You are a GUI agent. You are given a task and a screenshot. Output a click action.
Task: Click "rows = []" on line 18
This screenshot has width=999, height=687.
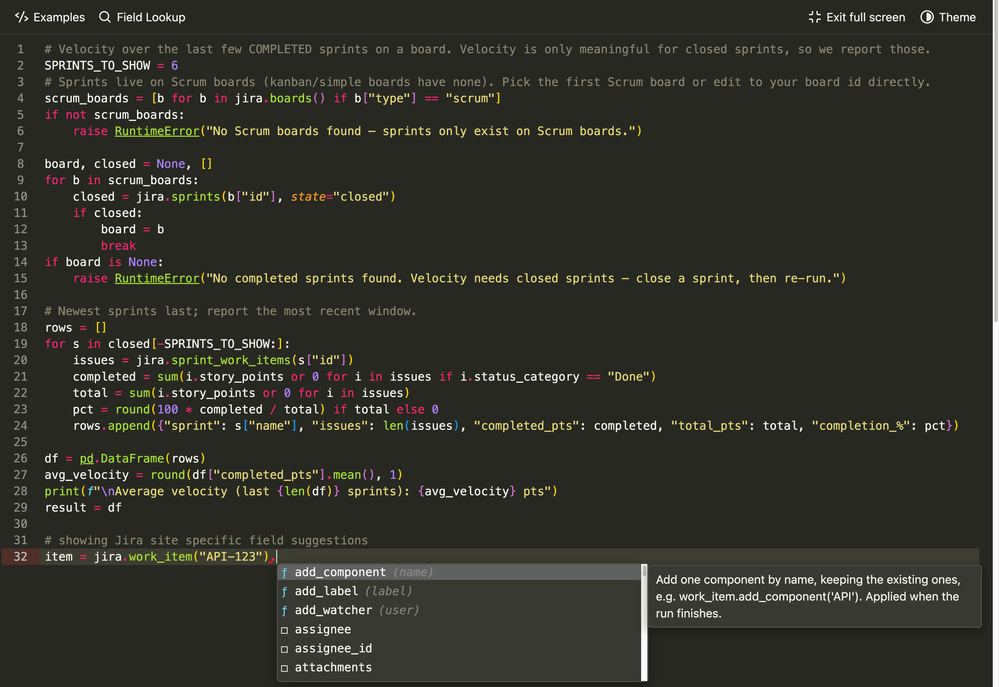(76, 328)
